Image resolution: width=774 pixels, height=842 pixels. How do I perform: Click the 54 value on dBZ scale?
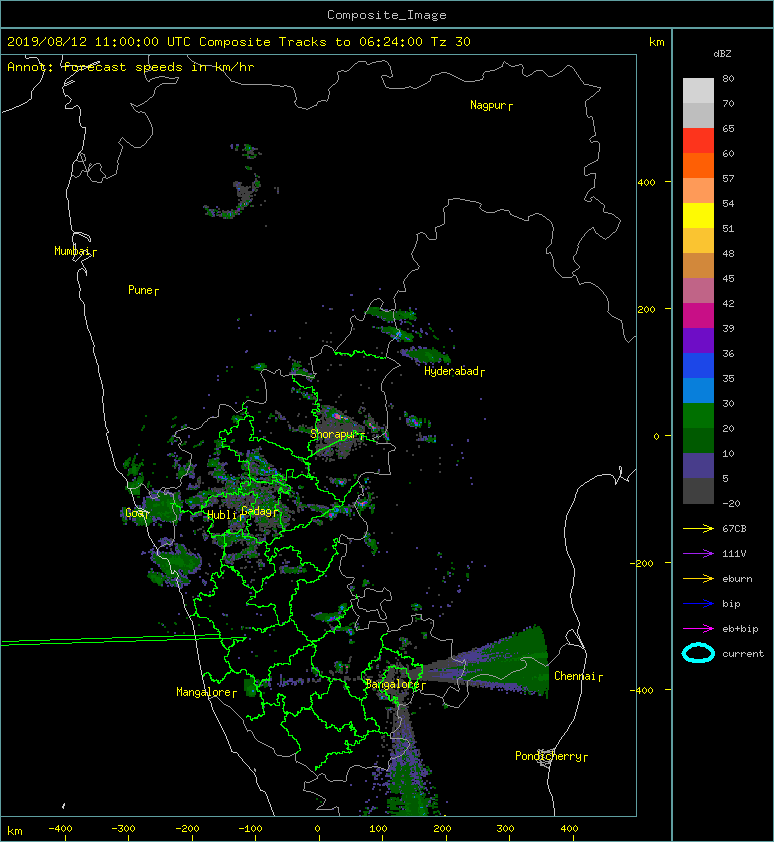tap(728, 204)
